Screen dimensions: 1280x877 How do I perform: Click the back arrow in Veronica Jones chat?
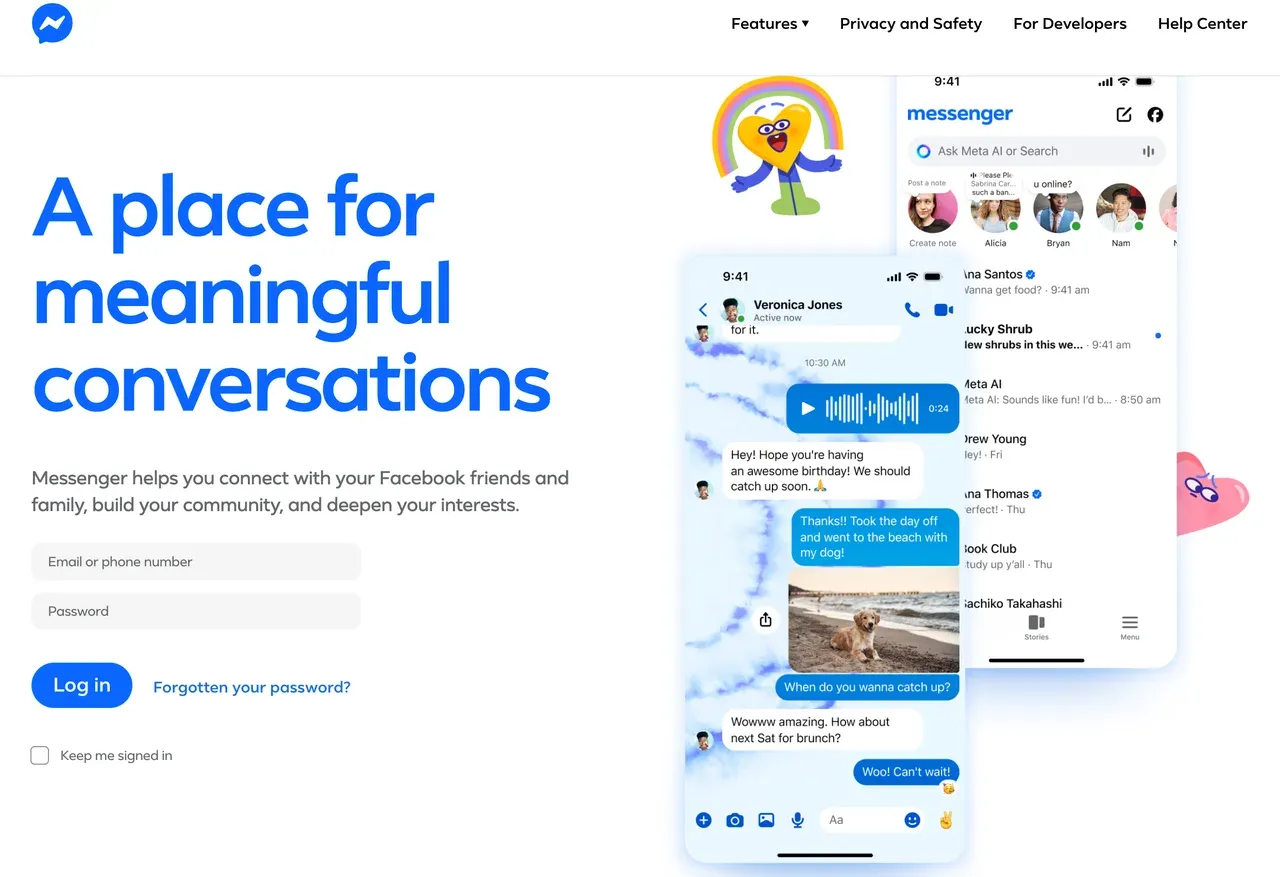(703, 310)
